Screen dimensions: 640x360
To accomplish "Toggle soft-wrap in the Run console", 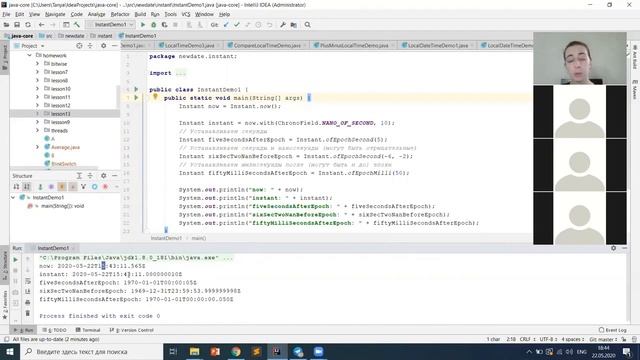I will pos(28,281).
